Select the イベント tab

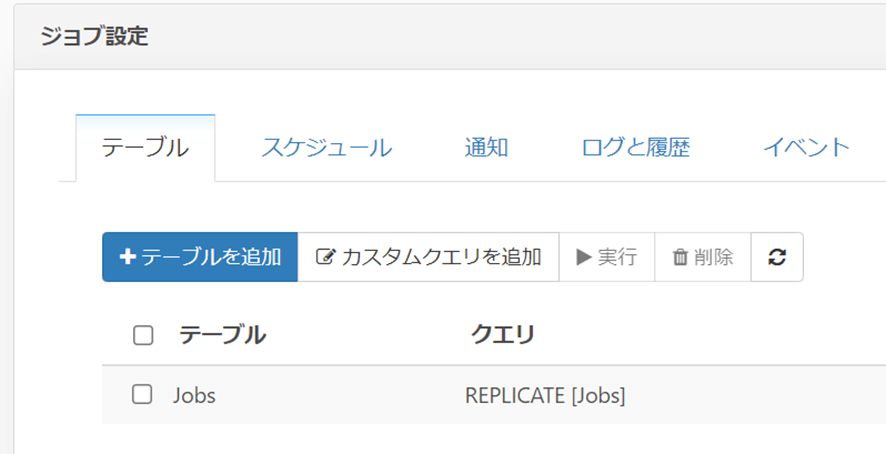[806, 148]
